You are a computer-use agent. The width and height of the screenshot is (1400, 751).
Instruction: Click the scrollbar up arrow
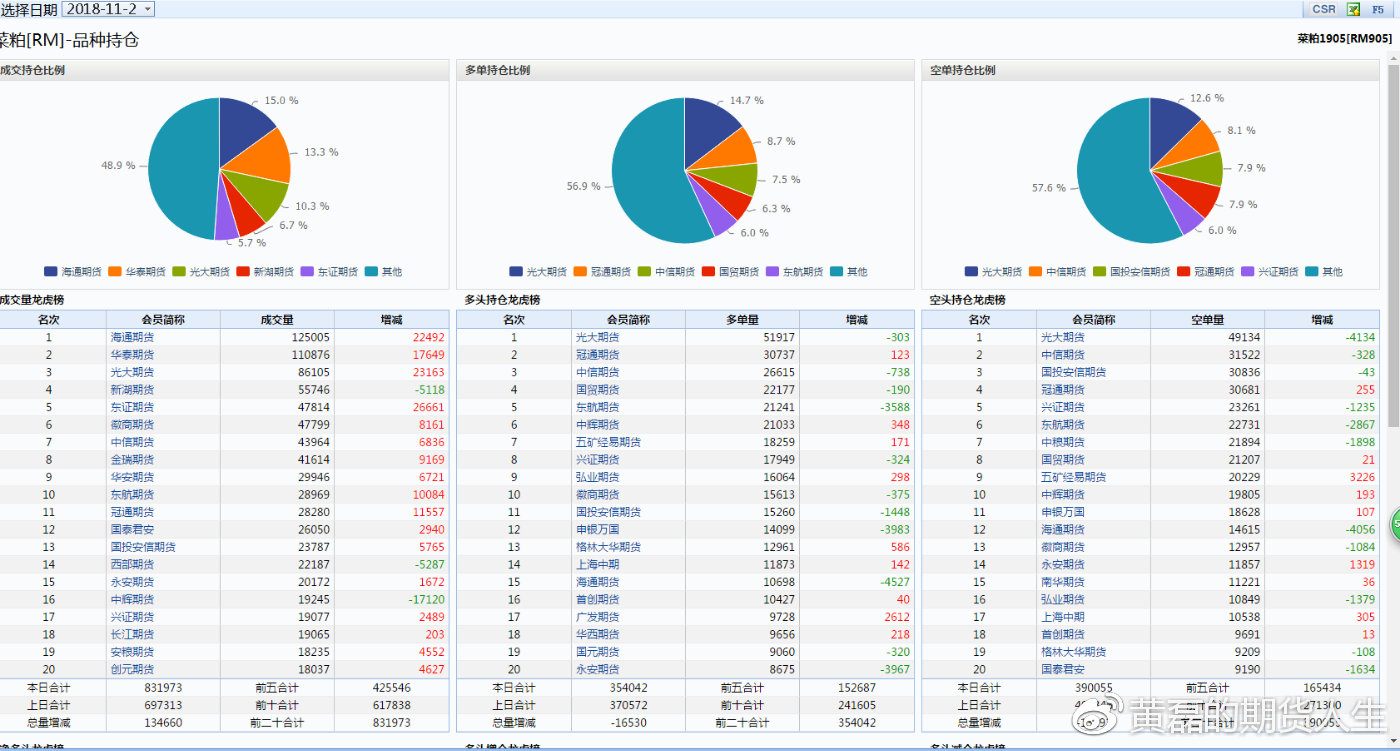[x=1393, y=56]
